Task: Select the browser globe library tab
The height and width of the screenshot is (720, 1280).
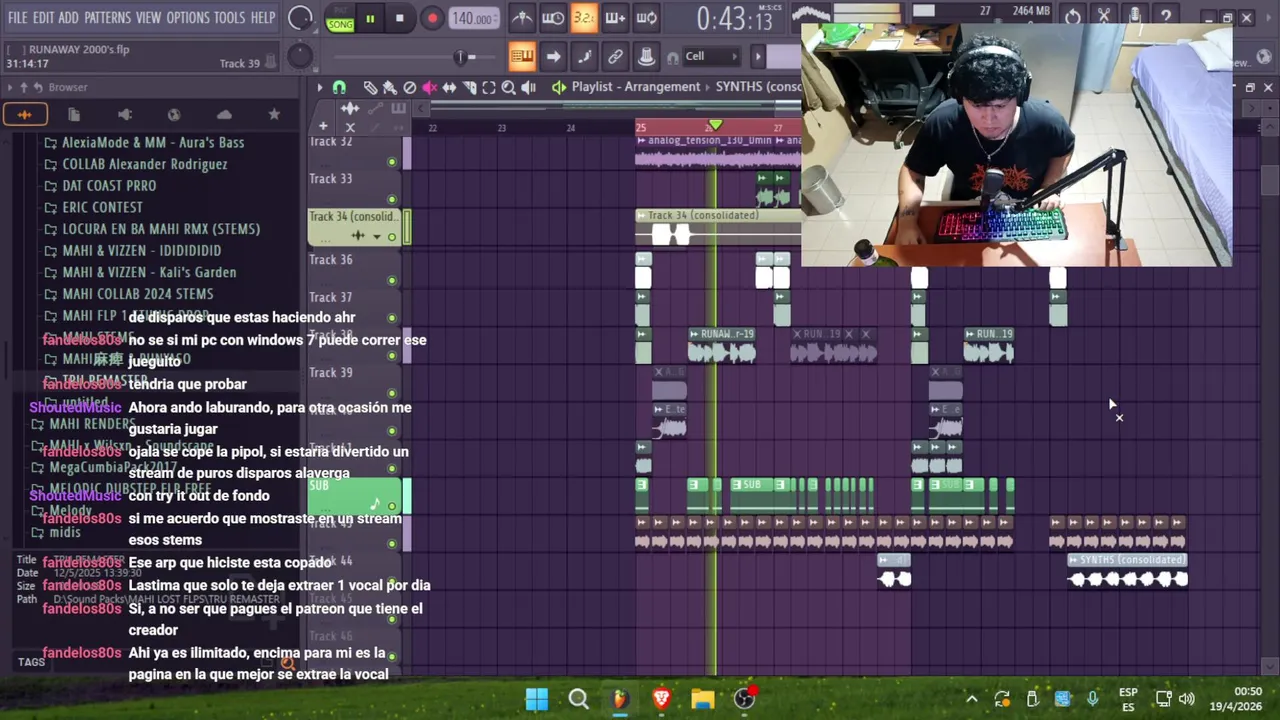Action: click(x=174, y=114)
